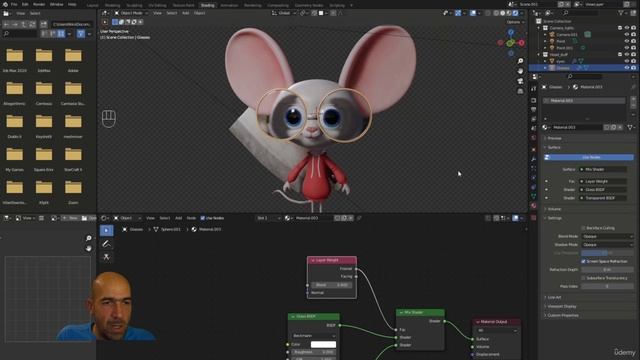Adjust the Layer Weight Blend slider
The width and height of the screenshot is (640, 360).
[331, 285]
